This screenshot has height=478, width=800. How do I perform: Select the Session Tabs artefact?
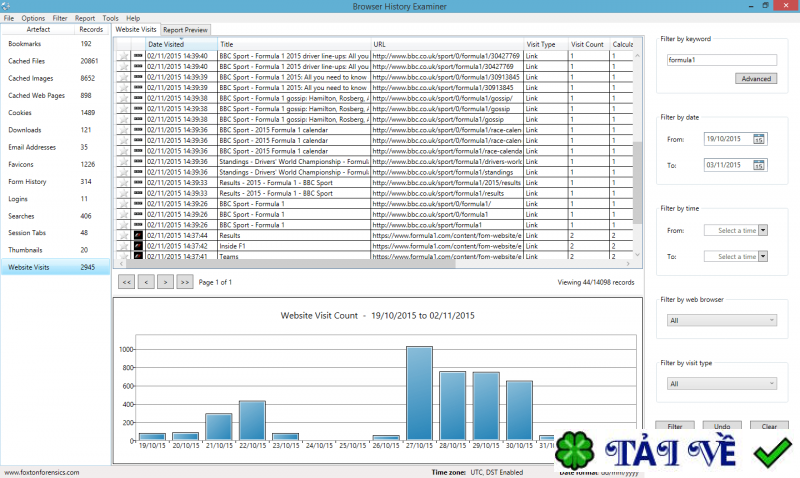pyautogui.click(x=55, y=233)
